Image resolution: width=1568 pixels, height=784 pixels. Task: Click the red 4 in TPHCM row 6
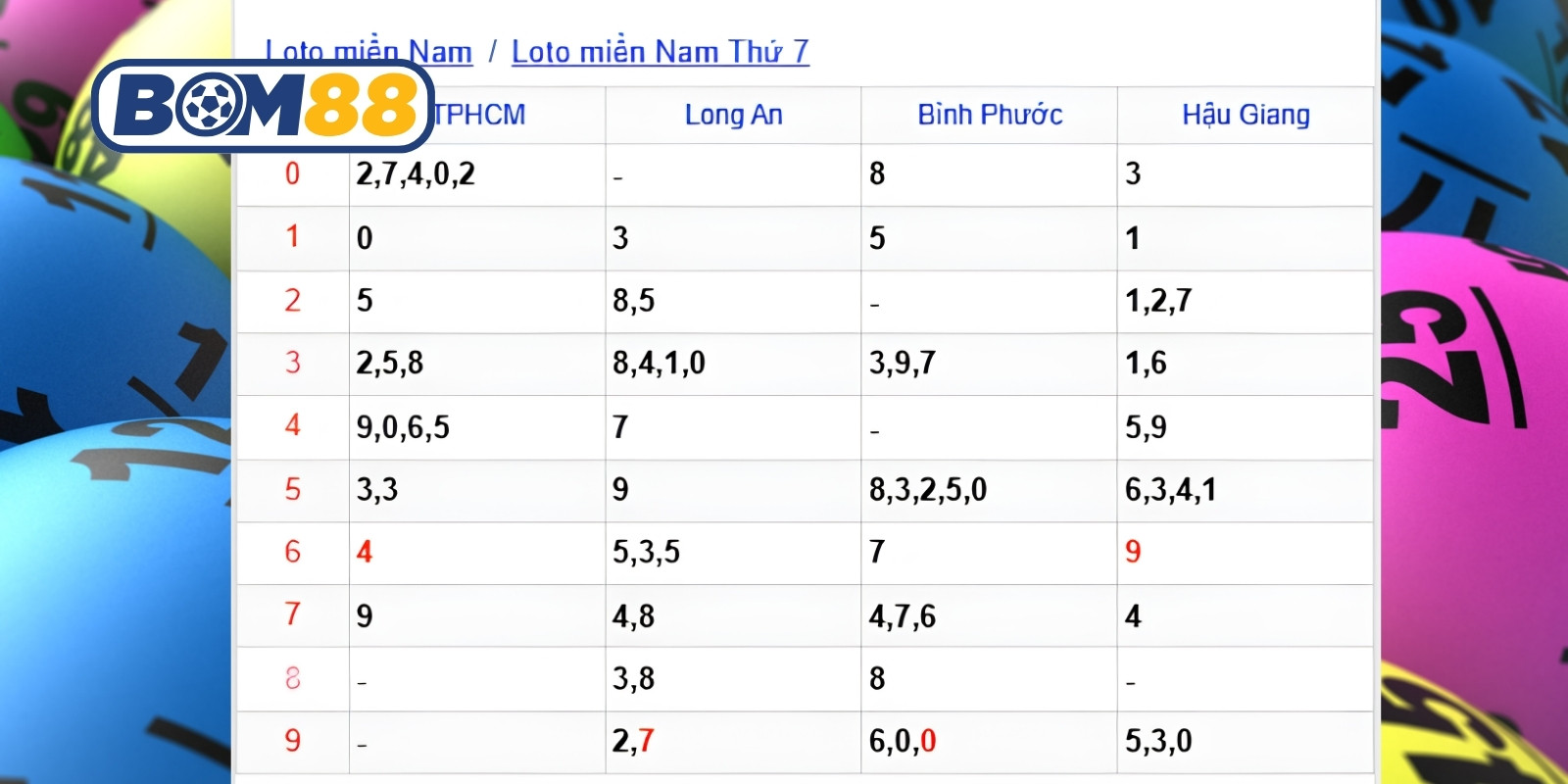(365, 552)
